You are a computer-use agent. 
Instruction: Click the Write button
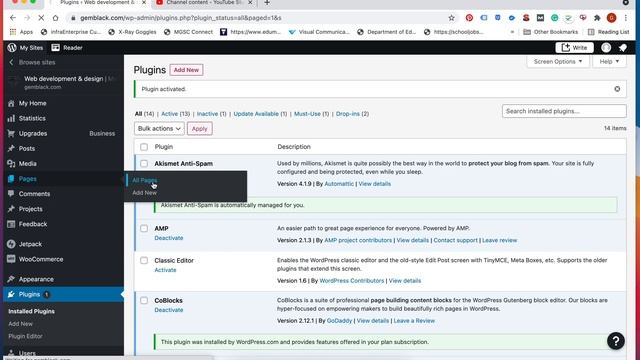tap(574, 48)
